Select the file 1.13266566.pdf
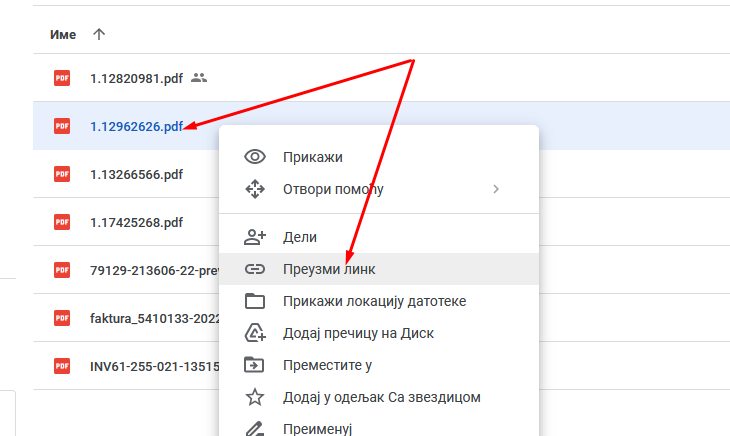 (136, 174)
